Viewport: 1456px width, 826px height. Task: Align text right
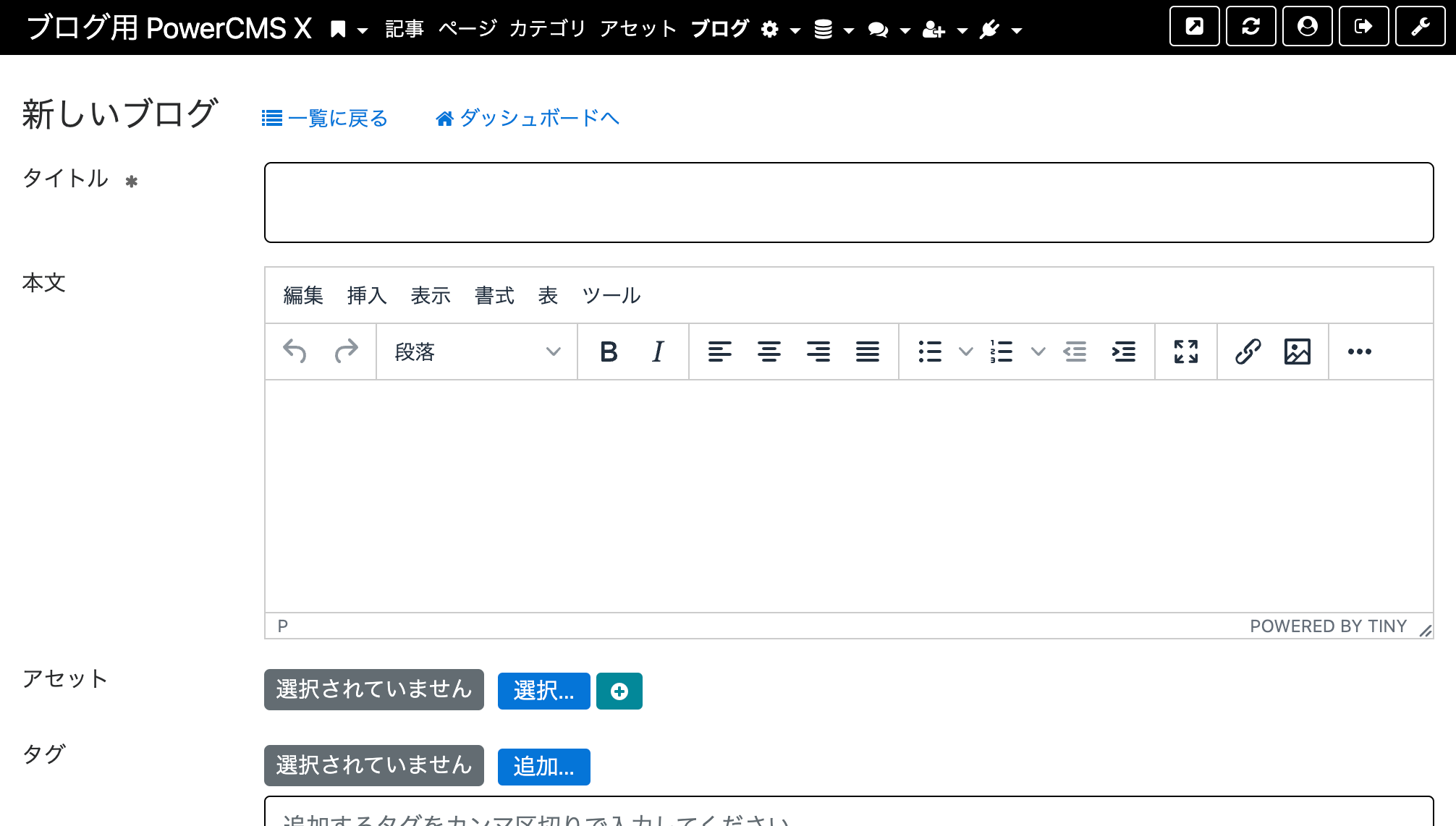818,352
